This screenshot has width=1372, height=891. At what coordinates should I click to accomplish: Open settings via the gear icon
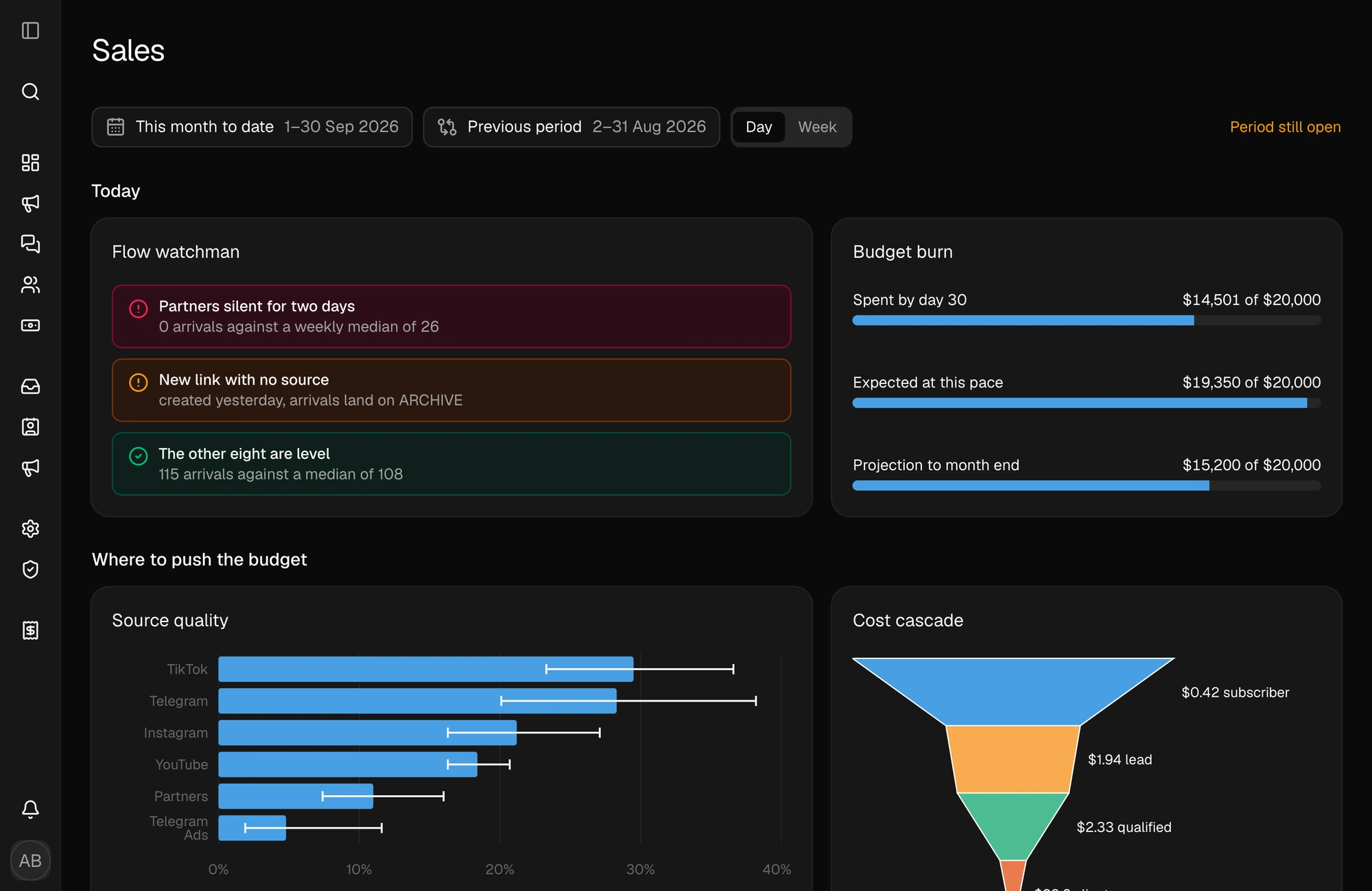(x=30, y=529)
